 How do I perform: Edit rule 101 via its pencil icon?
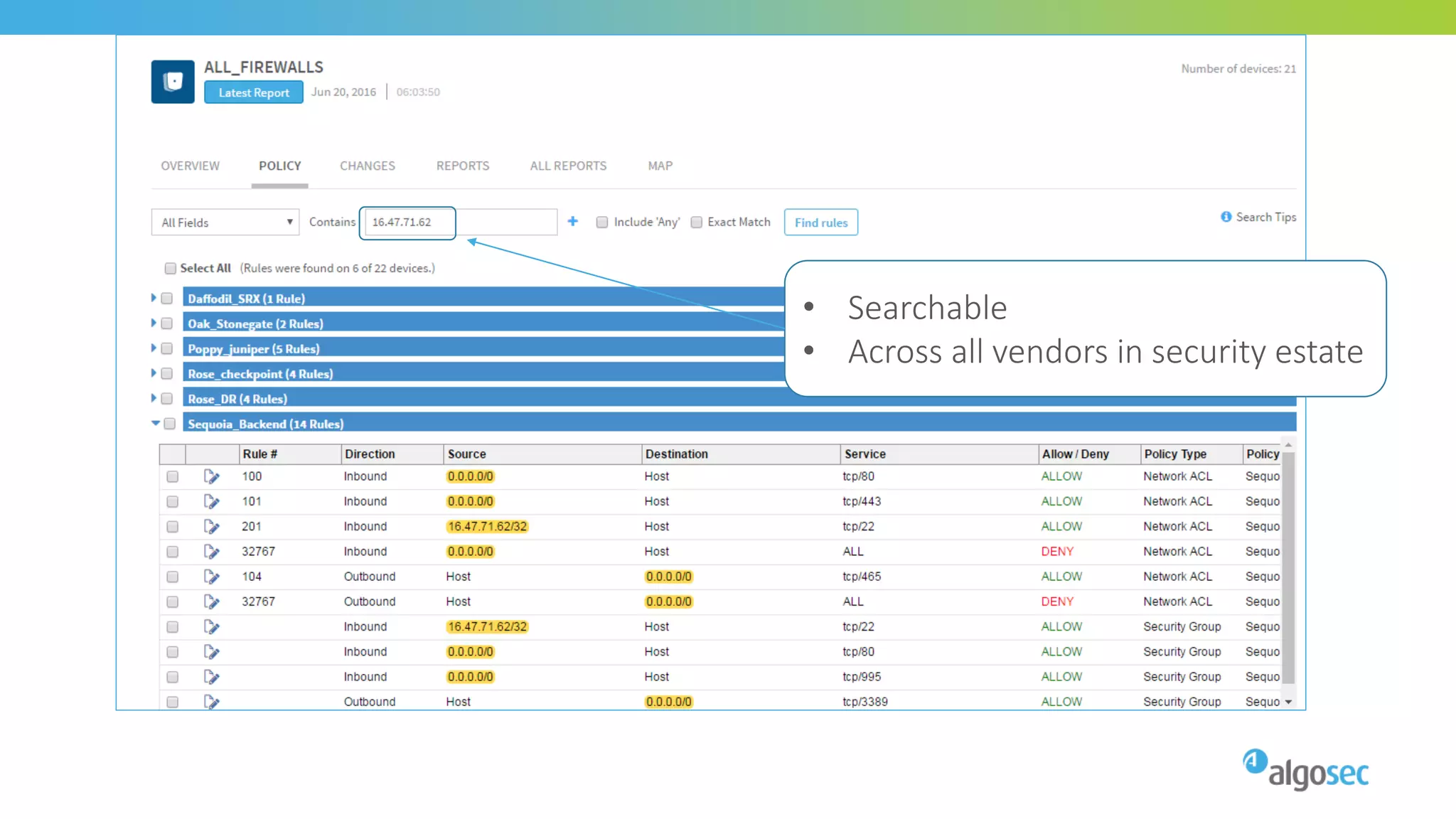click(x=211, y=501)
